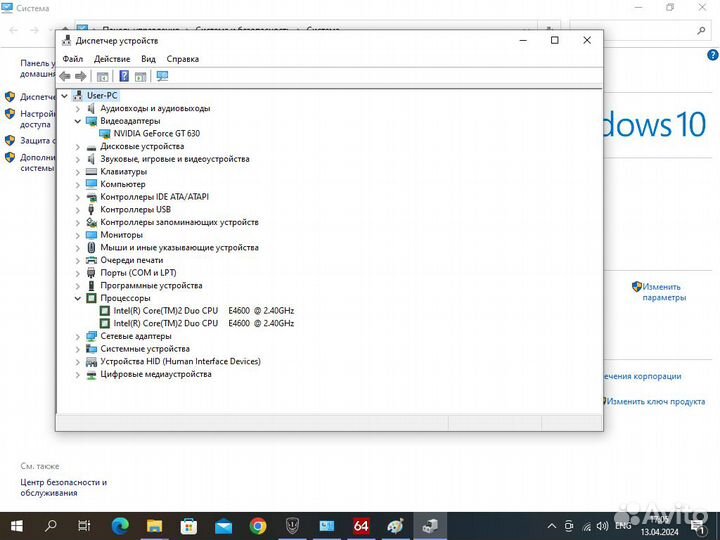The image size is (720, 540).
Task: Minimize the Device Manager window
Action: [523, 40]
